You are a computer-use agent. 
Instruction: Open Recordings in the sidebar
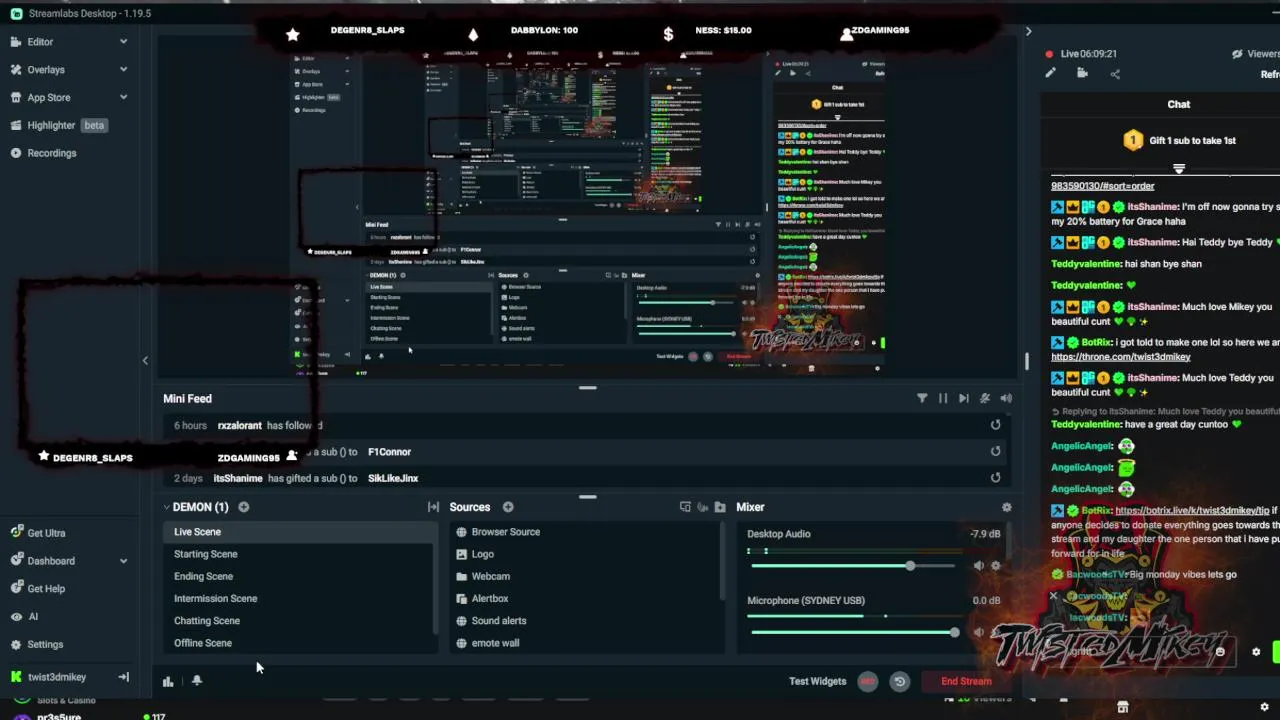pyautogui.click(x=52, y=154)
